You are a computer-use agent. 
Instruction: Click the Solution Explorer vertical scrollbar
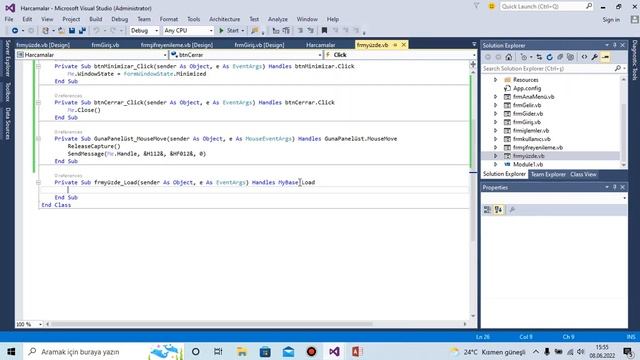(623, 122)
